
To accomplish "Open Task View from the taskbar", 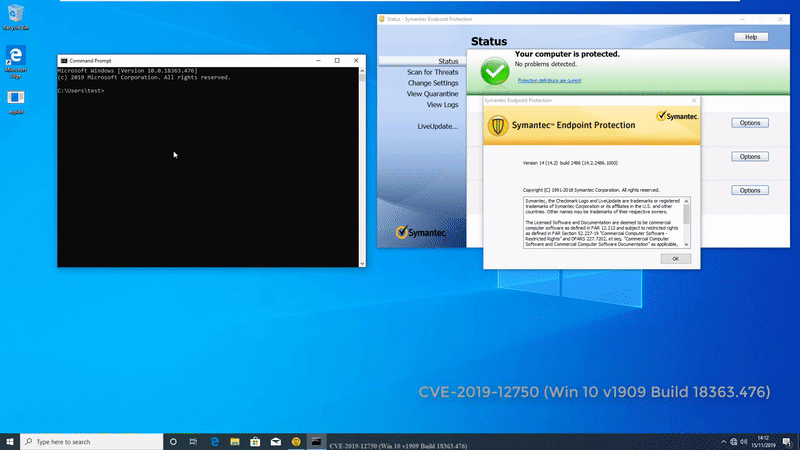I will coord(194,441).
